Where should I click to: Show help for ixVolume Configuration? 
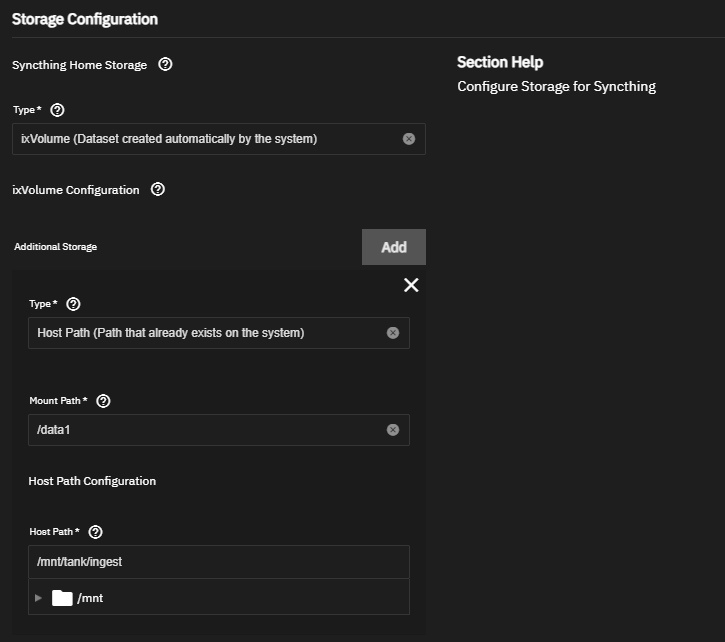click(158, 189)
